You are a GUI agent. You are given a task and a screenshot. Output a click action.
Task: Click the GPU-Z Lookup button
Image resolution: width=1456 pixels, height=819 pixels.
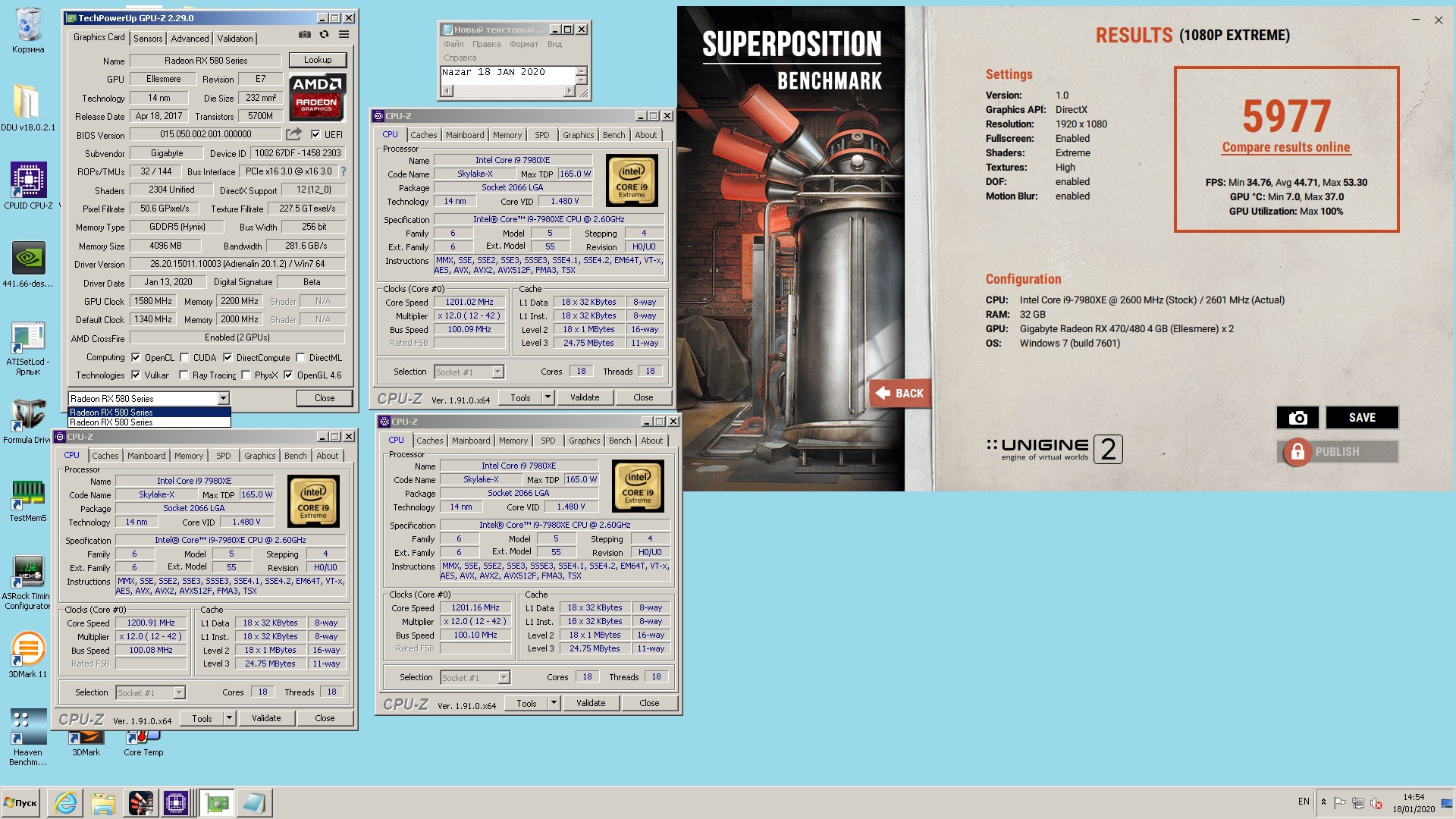(318, 60)
